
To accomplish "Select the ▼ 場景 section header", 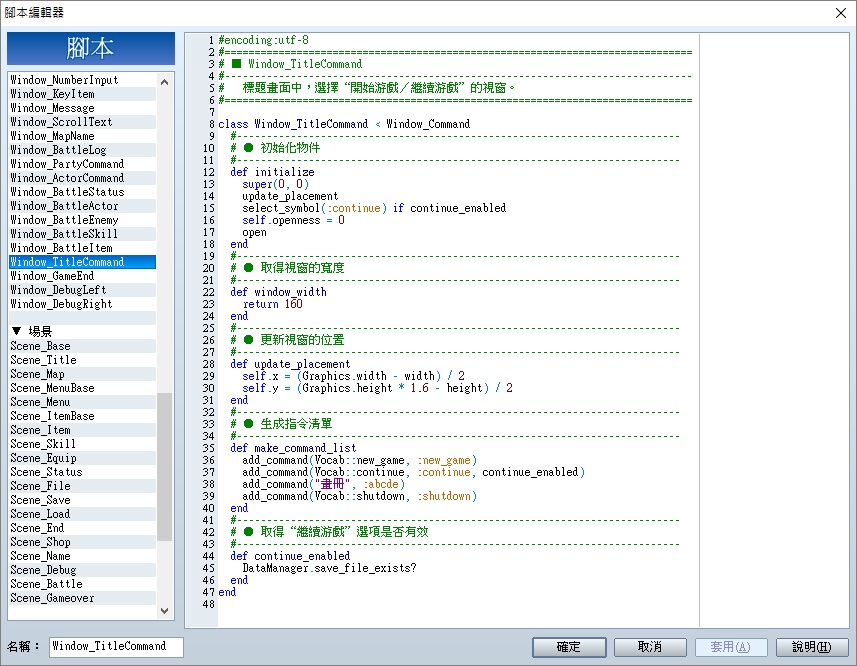I will click(82, 331).
